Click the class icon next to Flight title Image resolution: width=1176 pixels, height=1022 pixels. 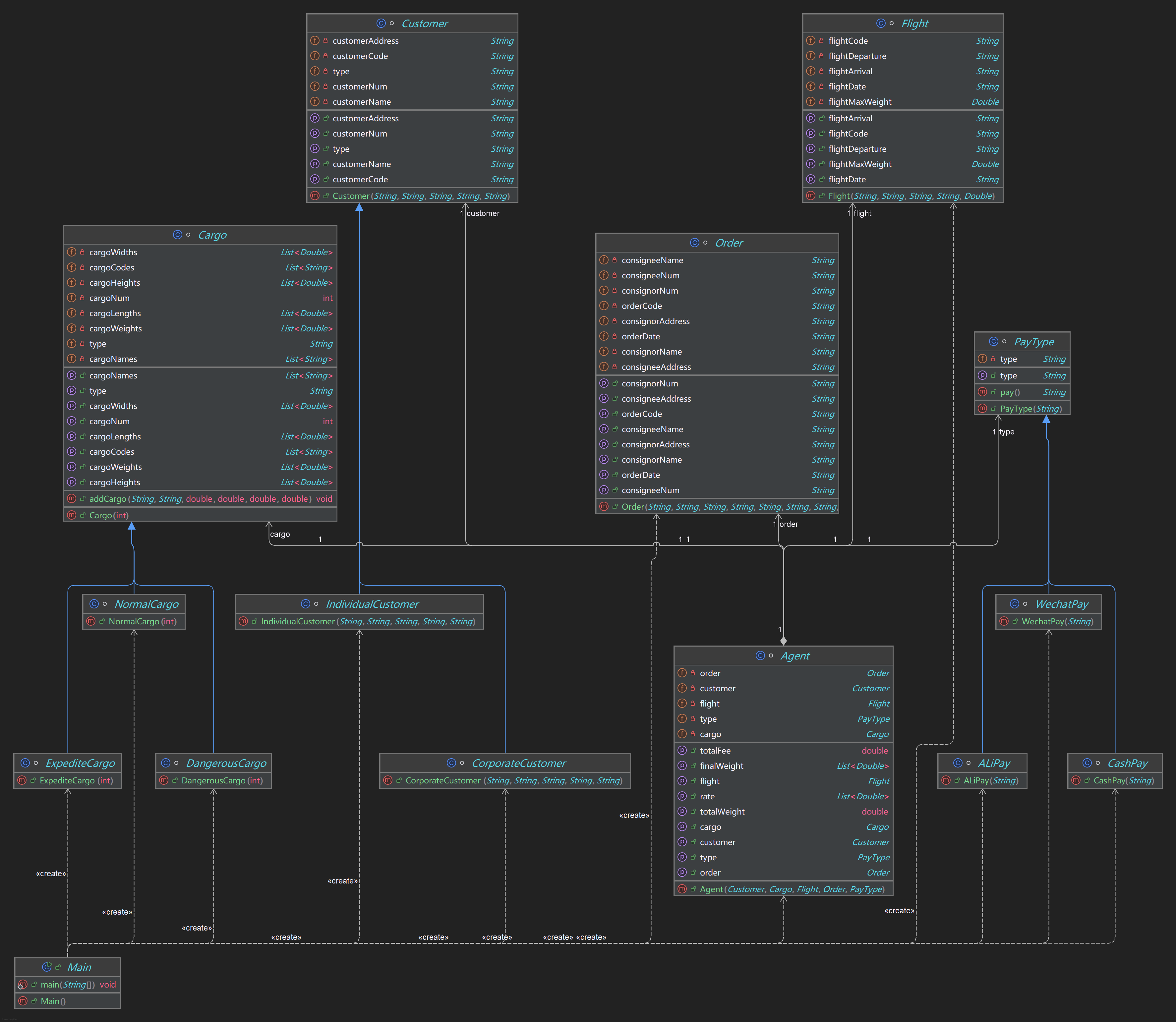click(881, 24)
